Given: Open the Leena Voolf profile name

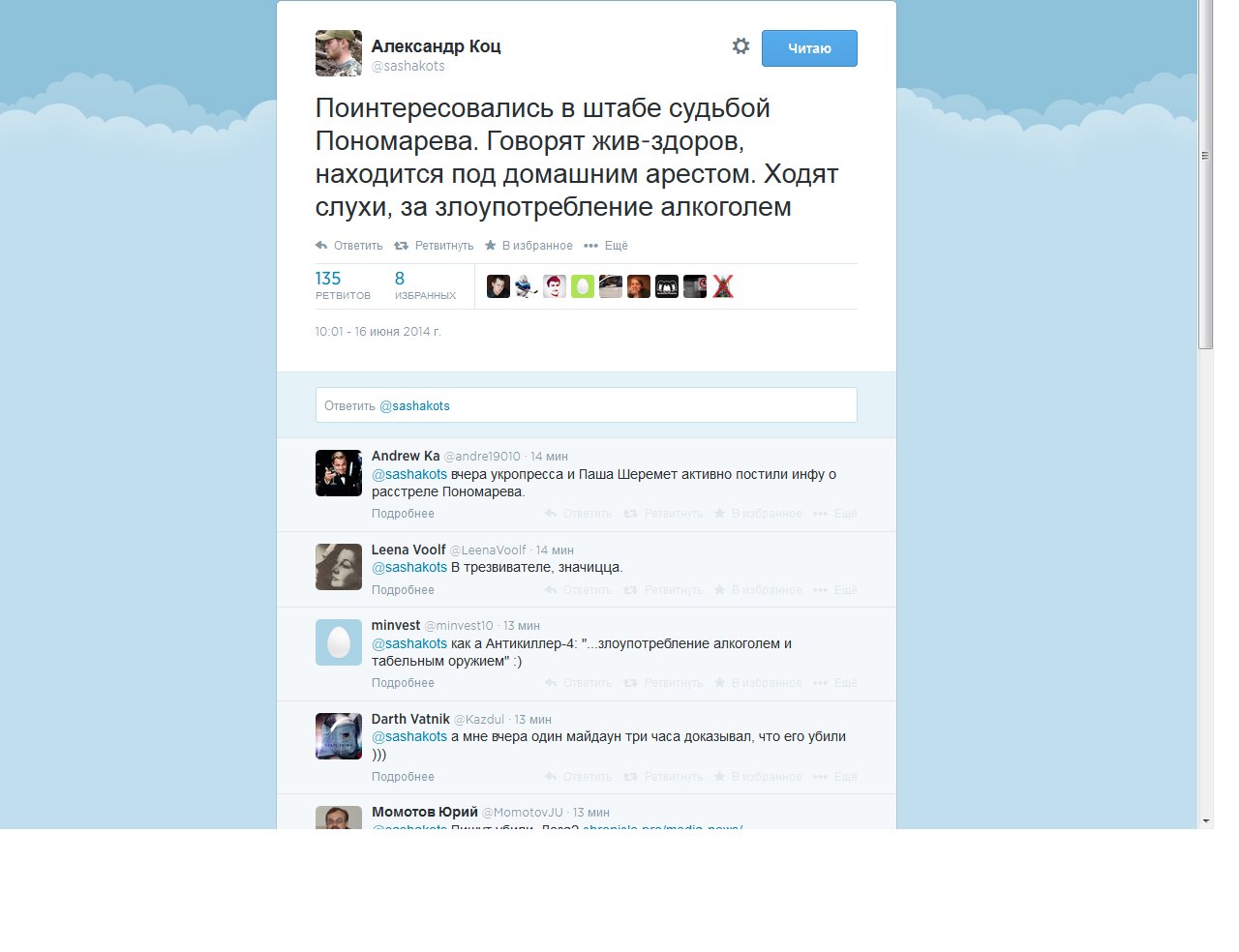Looking at the screenshot, I should click(x=408, y=550).
